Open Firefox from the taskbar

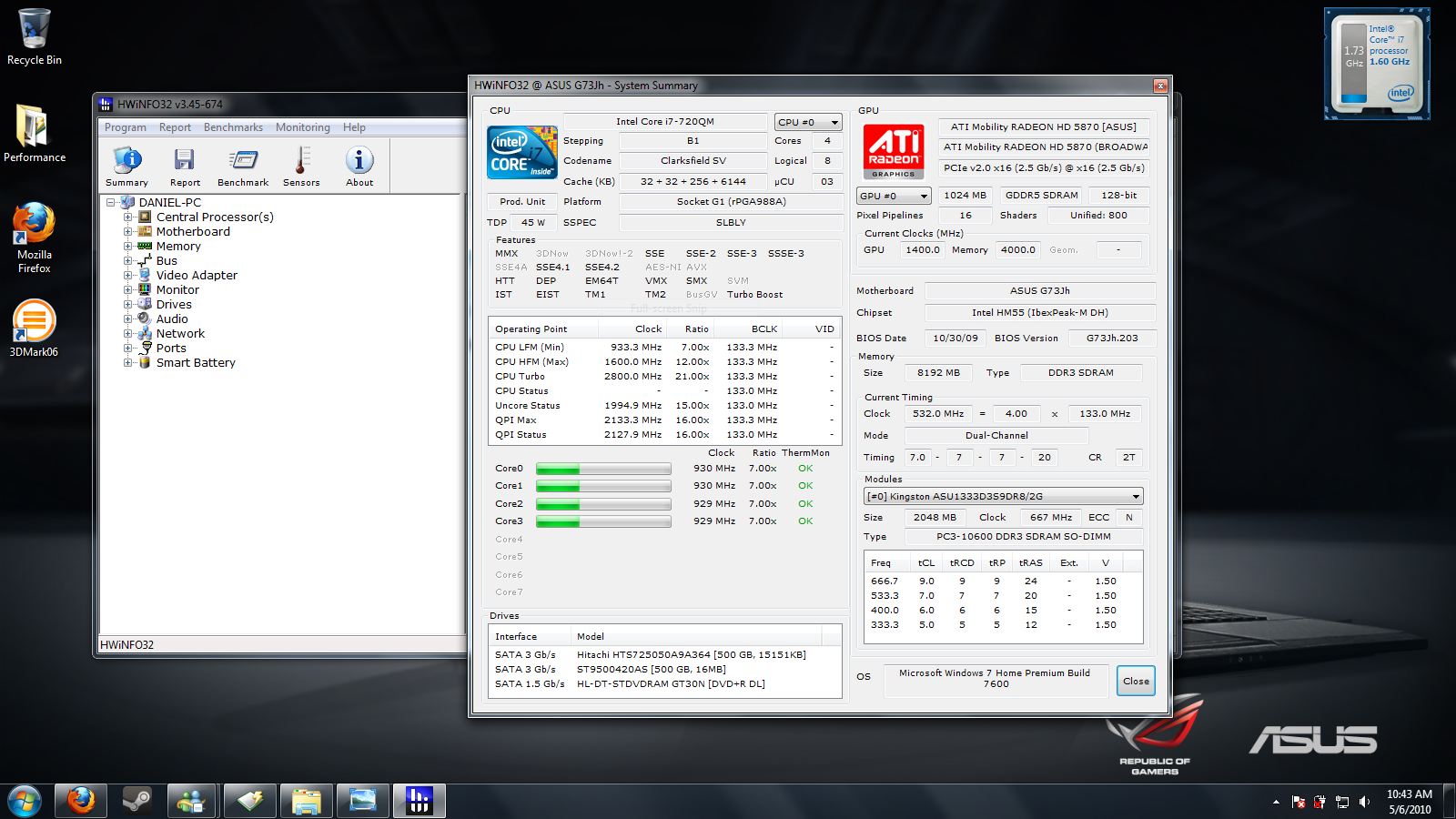[x=80, y=801]
